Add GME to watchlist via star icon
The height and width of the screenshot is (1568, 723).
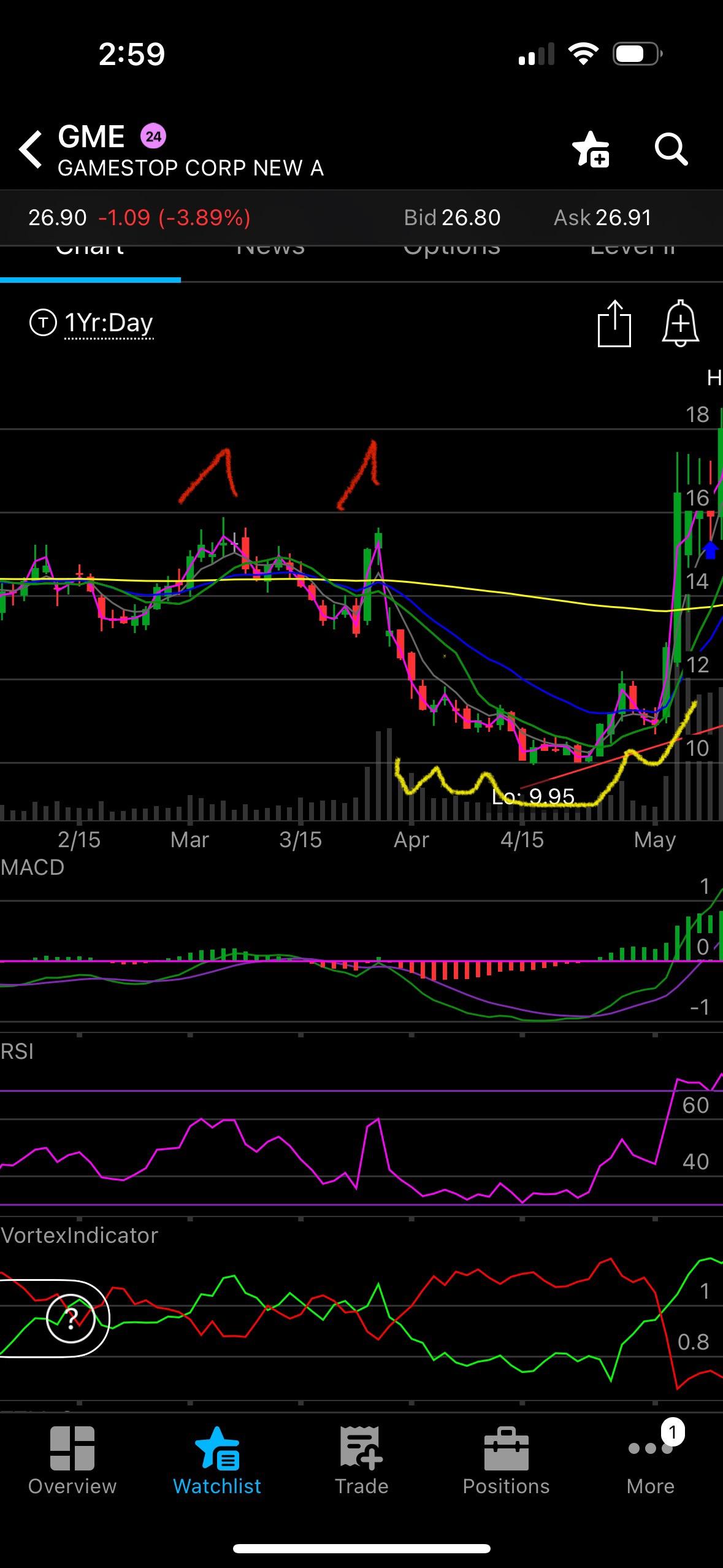(590, 149)
